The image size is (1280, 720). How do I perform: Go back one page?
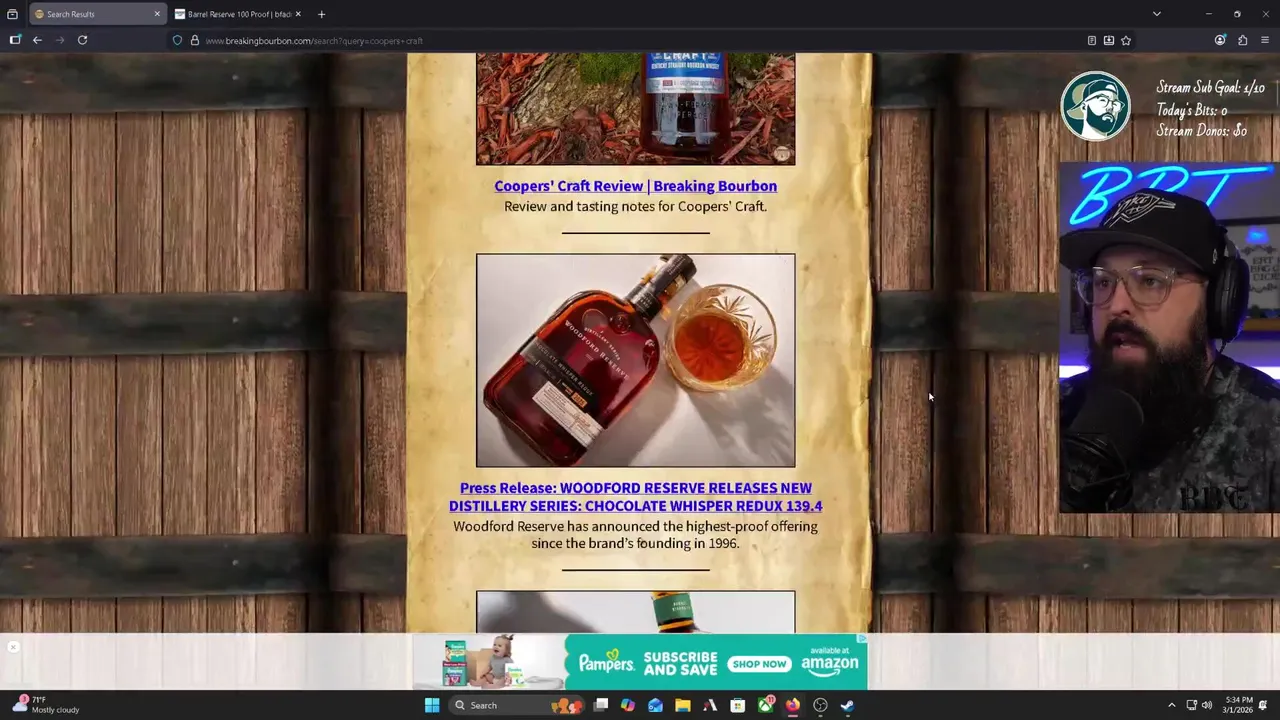point(37,40)
